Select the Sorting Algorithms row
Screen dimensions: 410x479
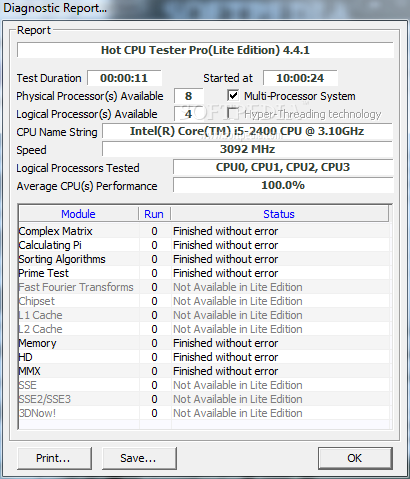(204, 259)
